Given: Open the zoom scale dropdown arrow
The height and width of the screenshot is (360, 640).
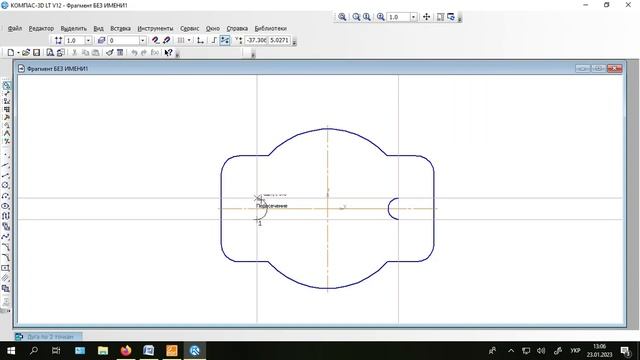Looking at the screenshot, I should point(413,17).
